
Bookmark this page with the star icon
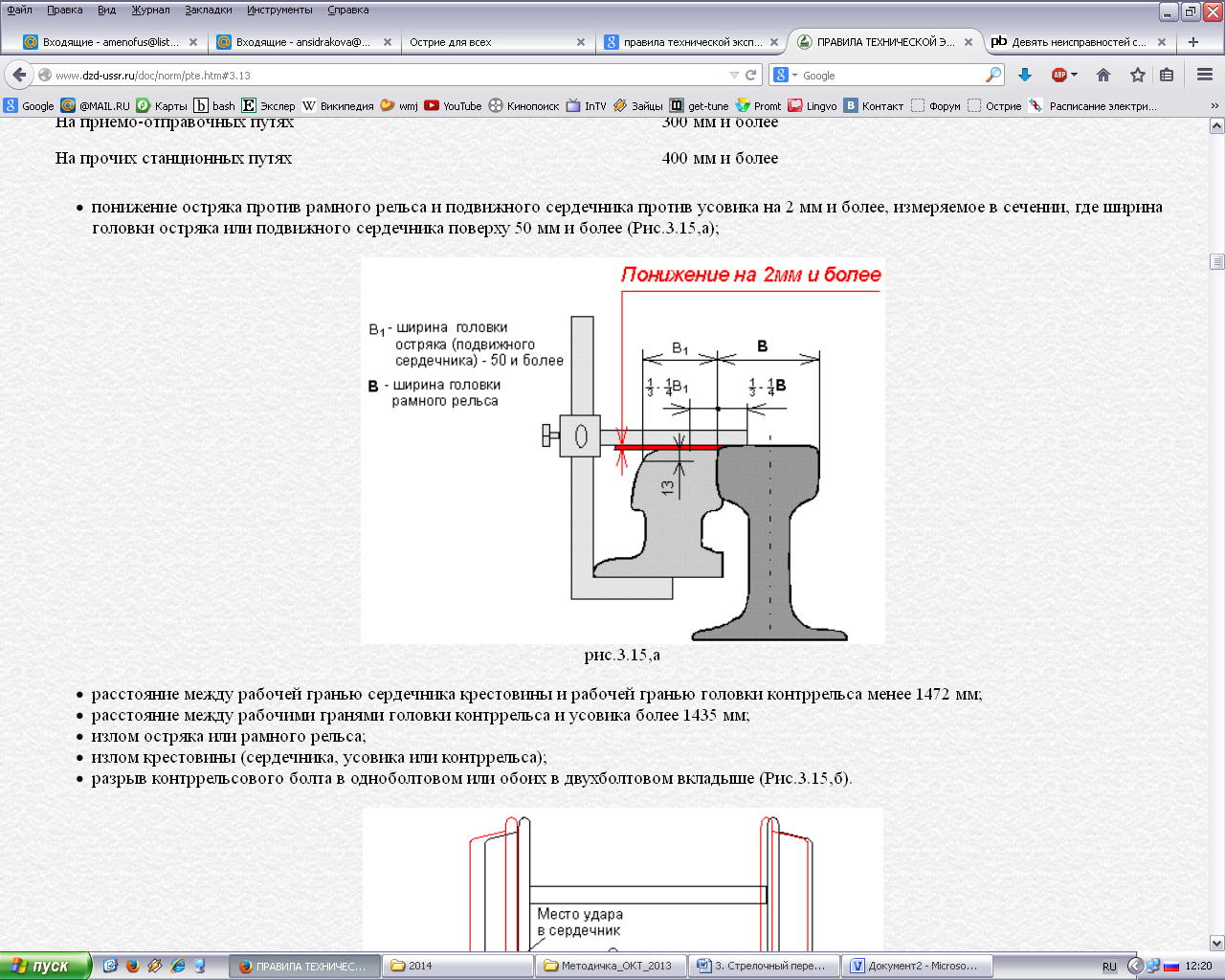coord(1138,75)
